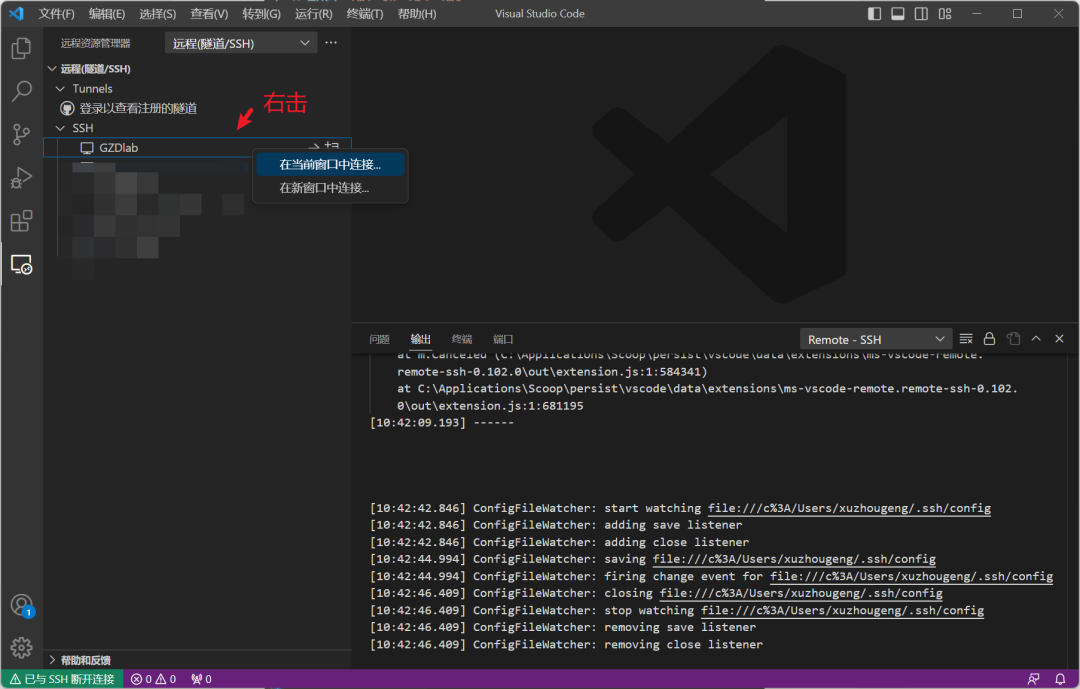Collapse the Tunnels tree node
Image resolution: width=1080 pixels, height=689 pixels.
point(61,89)
